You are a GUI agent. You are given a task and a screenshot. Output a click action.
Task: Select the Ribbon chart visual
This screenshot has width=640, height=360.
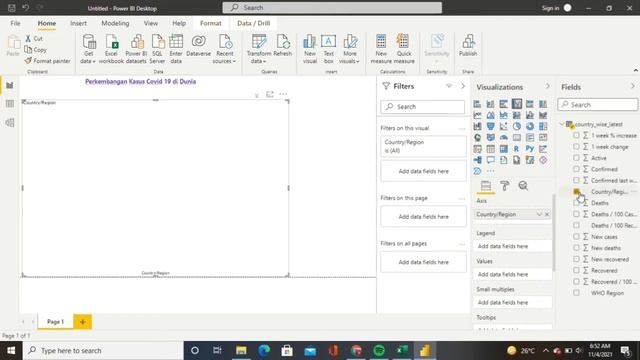click(543, 116)
